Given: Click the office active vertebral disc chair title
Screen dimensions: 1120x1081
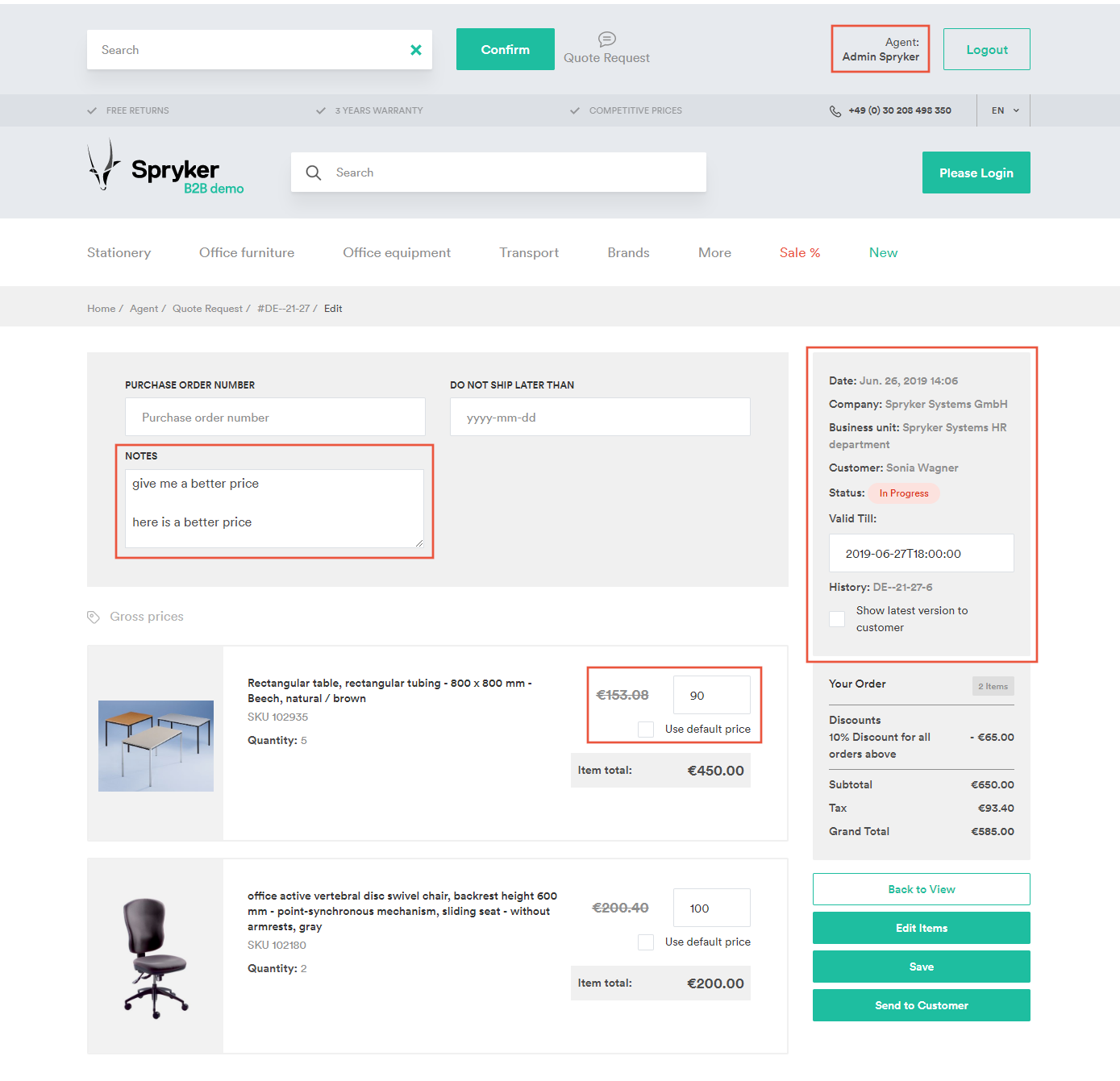Looking at the screenshot, I should [402, 911].
